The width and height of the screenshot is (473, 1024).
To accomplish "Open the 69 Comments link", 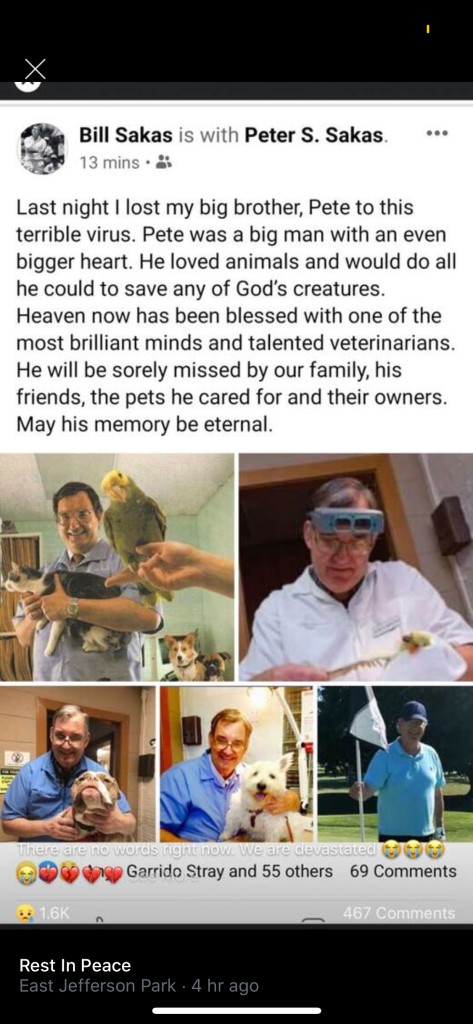I will 403,871.
